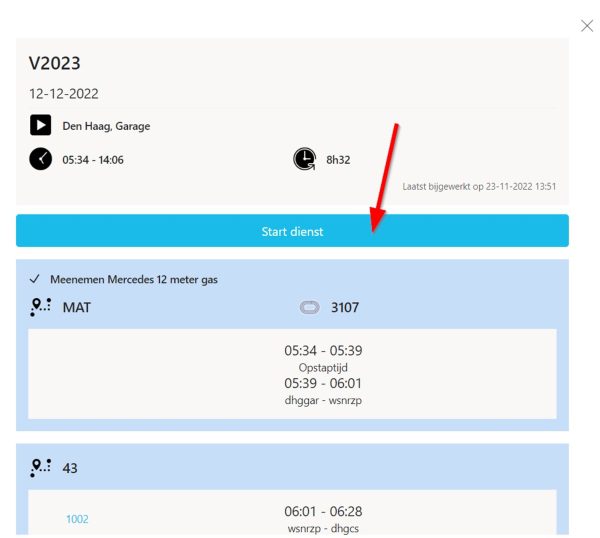This screenshot has width=600, height=538.
Task: Select the dhggar - wsnrzp trip entry
Action: click(x=323, y=390)
